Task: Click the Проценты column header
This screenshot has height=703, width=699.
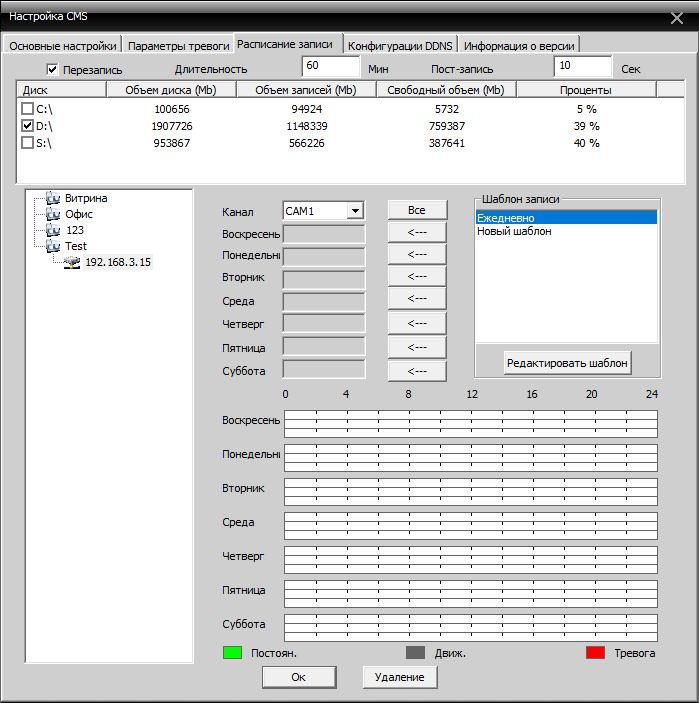Action: pyautogui.click(x=586, y=90)
